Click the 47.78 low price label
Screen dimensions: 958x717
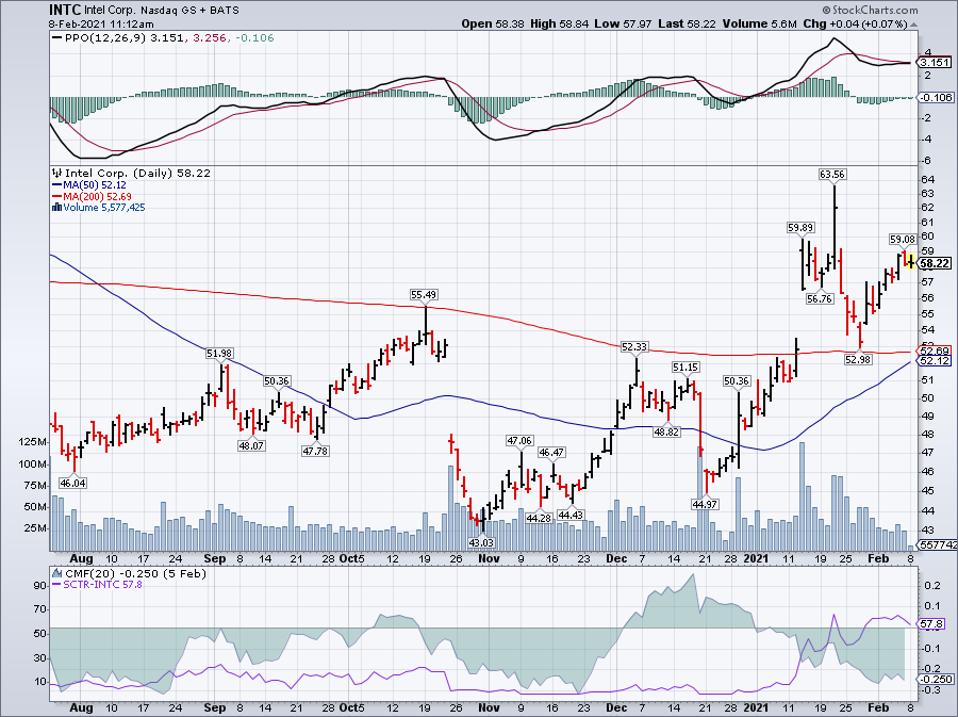315,451
